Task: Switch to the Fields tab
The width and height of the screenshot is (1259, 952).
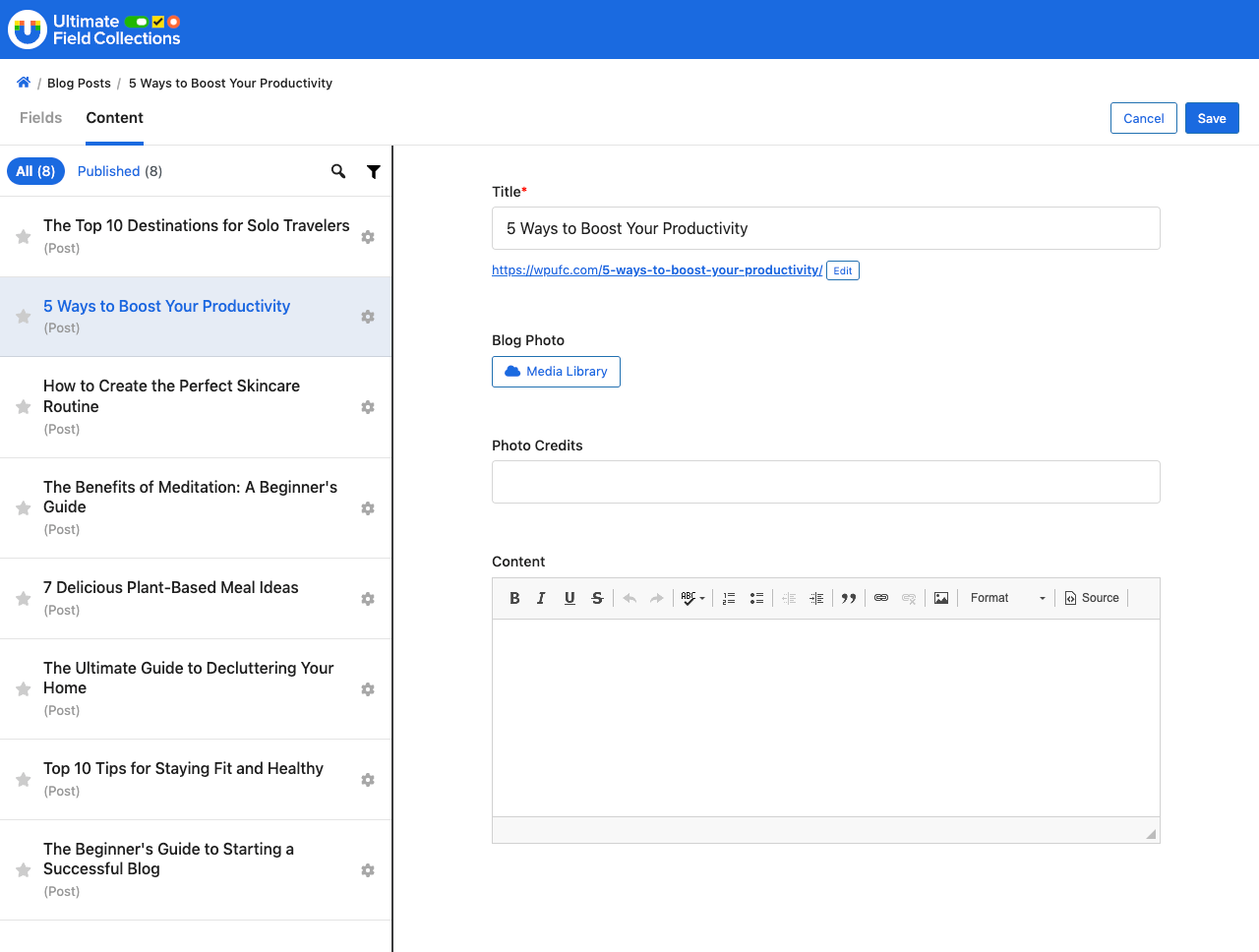Action: point(40,118)
